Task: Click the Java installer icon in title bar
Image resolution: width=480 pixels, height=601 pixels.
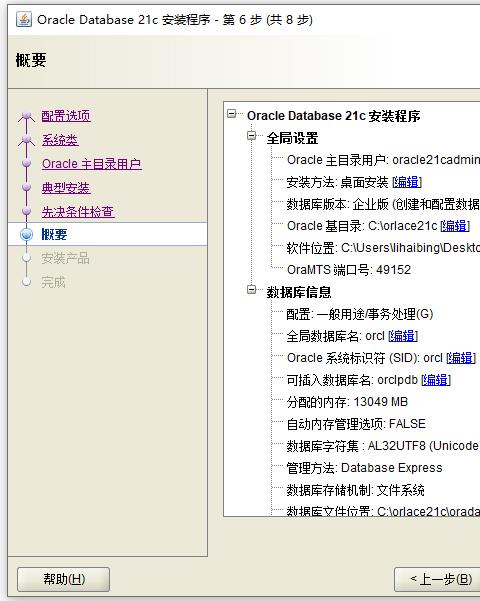Action: (24, 19)
